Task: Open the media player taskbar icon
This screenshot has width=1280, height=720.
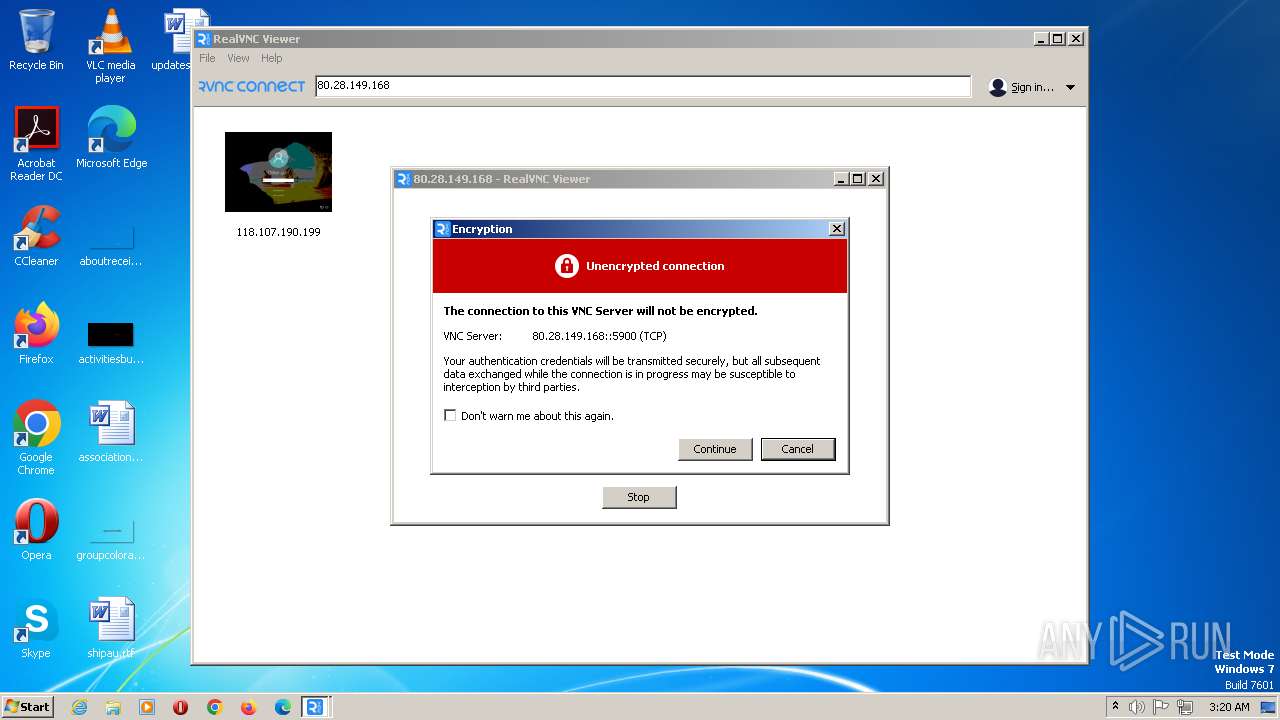Action: pyautogui.click(x=147, y=707)
